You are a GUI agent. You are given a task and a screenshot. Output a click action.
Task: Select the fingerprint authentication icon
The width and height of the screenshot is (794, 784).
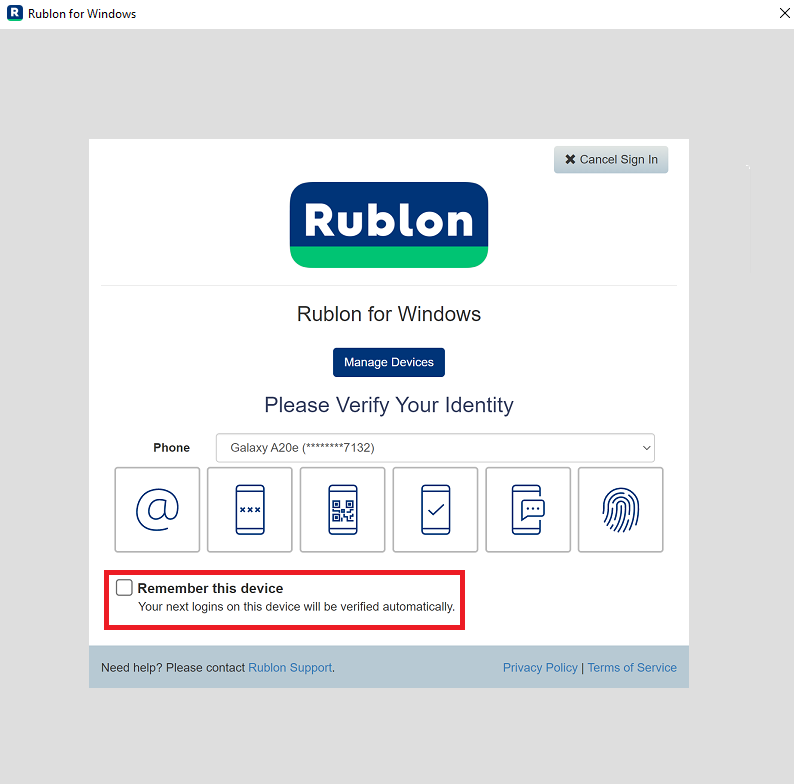pyautogui.click(x=620, y=509)
